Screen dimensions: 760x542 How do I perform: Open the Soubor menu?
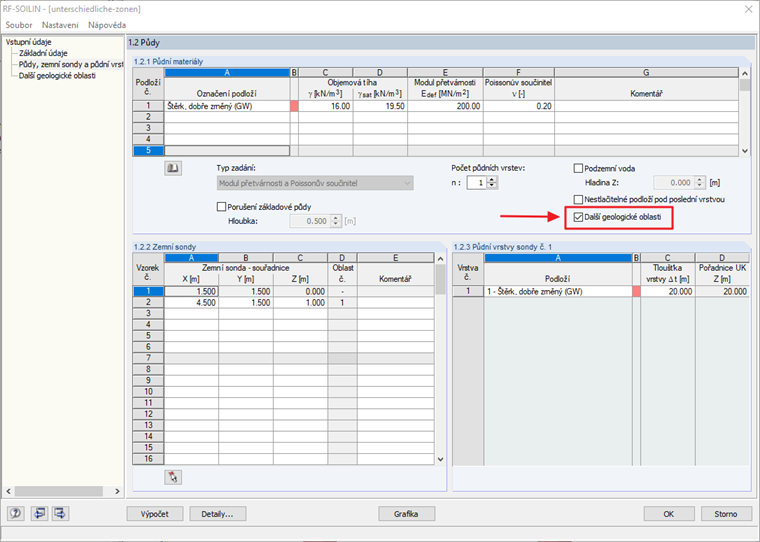(19, 25)
